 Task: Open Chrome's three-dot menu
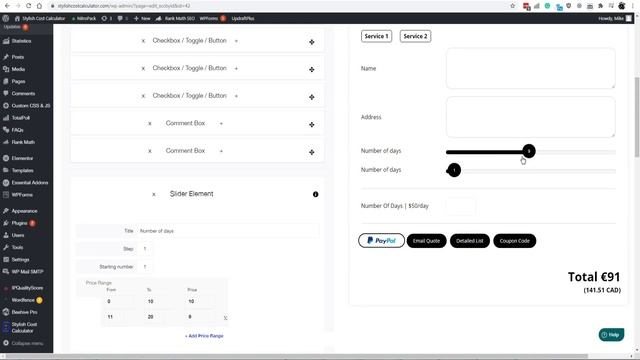click(633, 6)
